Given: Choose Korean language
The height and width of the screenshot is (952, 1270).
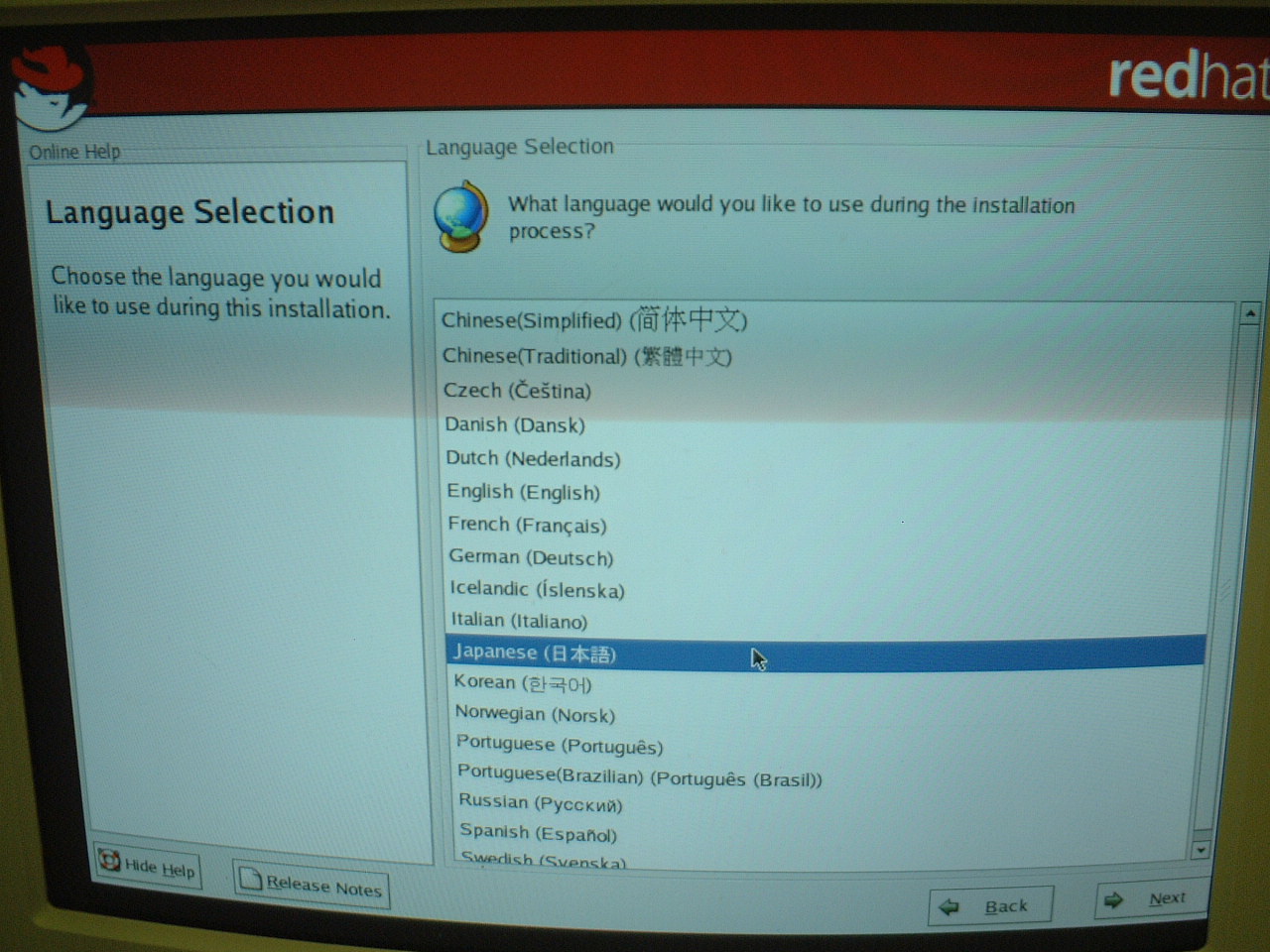Looking at the screenshot, I should [826, 683].
